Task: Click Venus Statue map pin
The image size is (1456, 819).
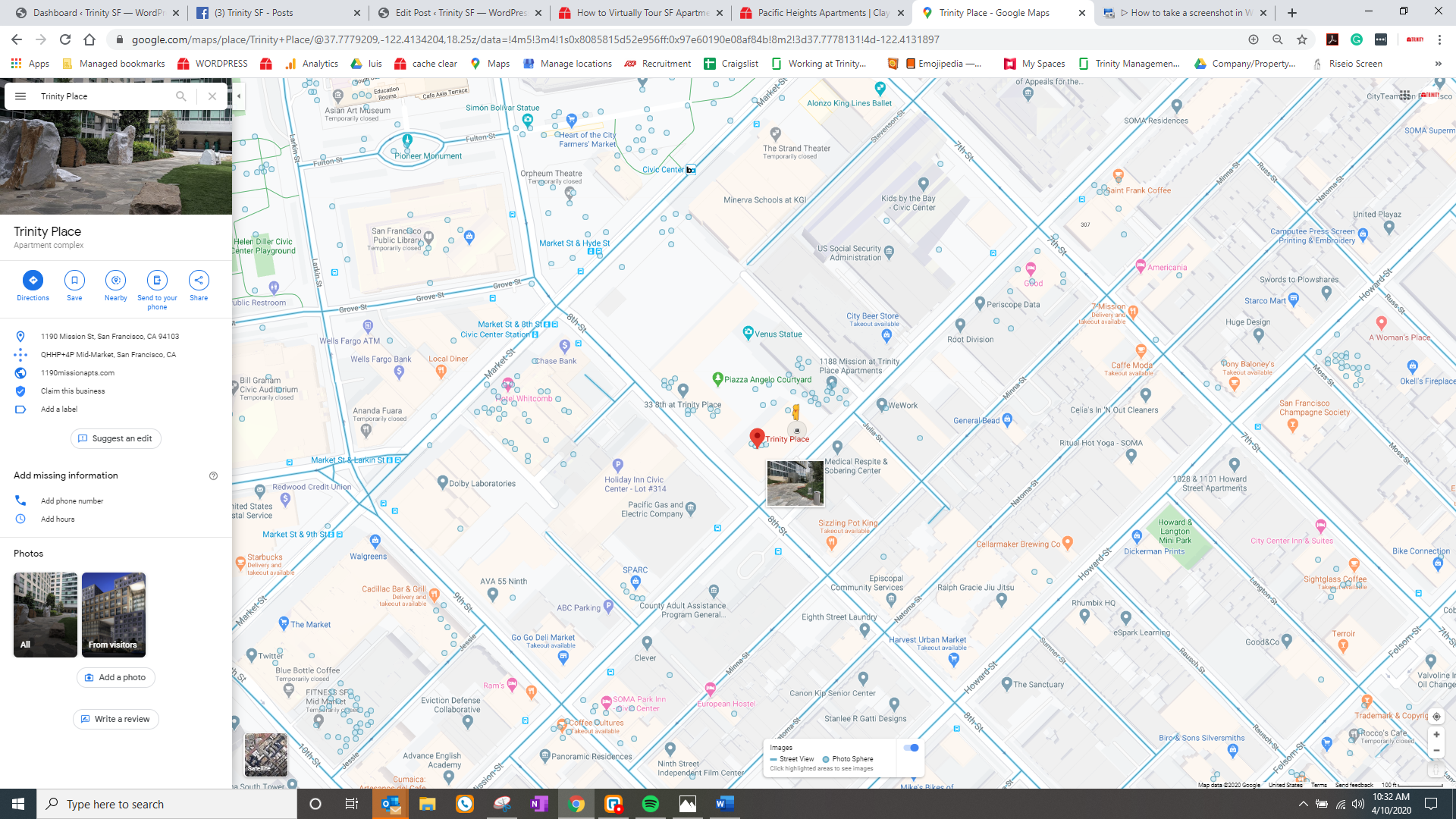Action: coord(748,332)
